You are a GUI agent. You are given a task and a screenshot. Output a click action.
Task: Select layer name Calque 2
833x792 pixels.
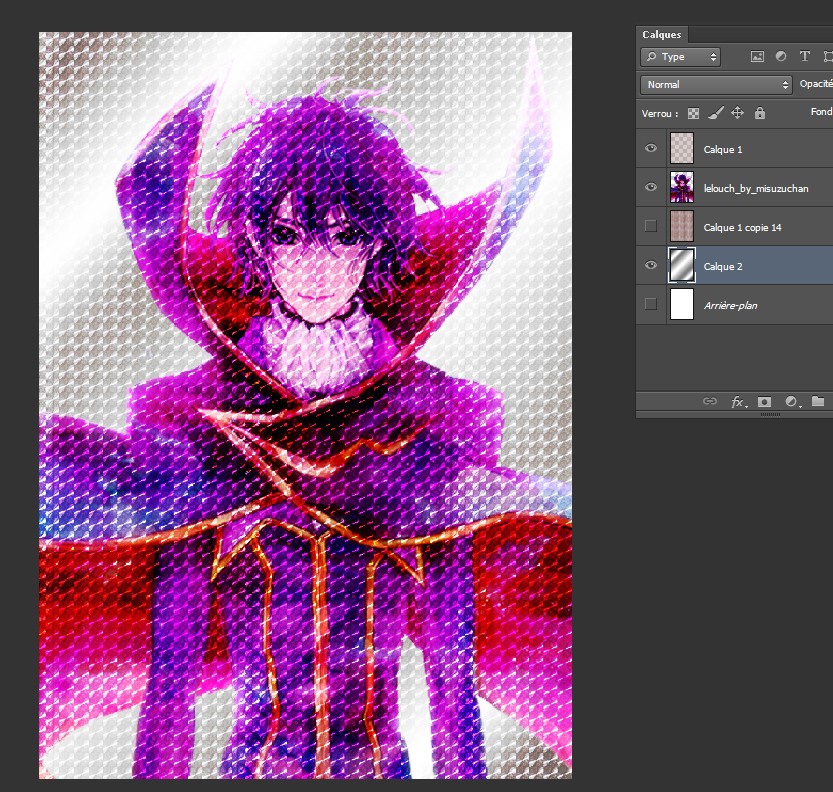click(722, 267)
